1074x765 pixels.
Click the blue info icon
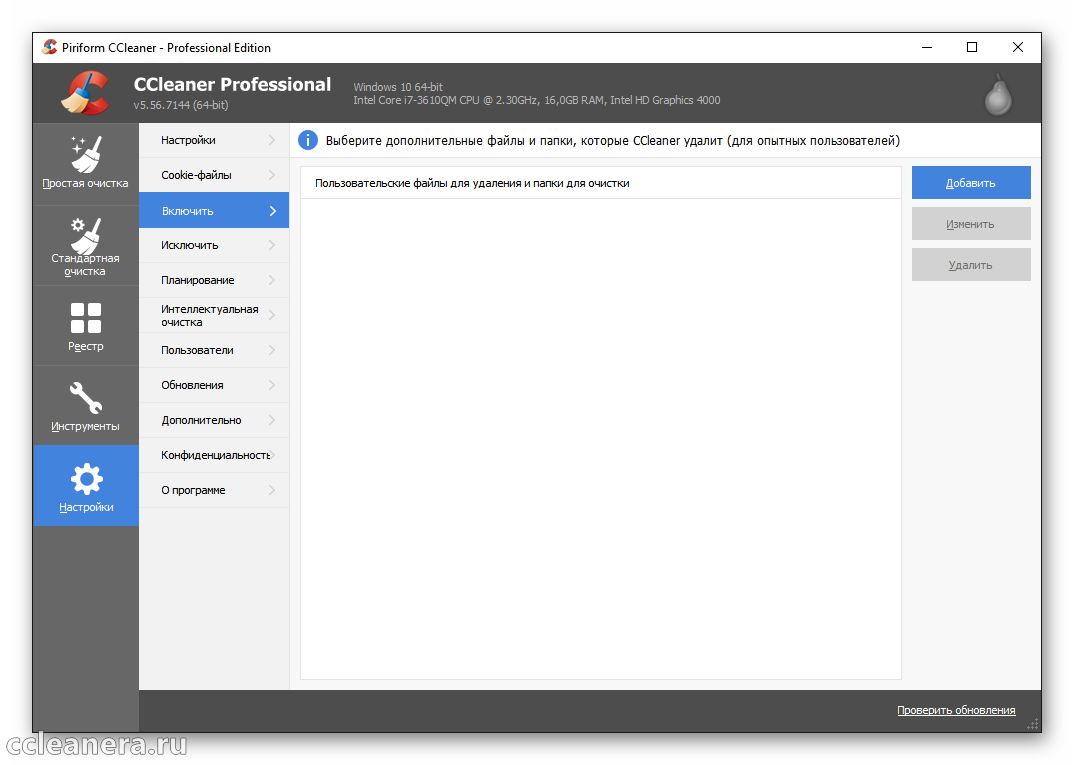pyautogui.click(x=308, y=141)
